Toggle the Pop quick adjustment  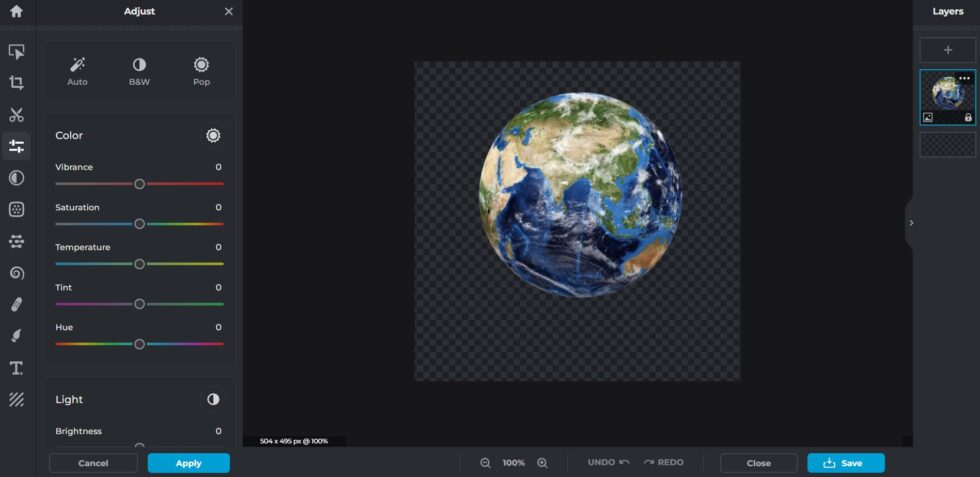pos(201,71)
